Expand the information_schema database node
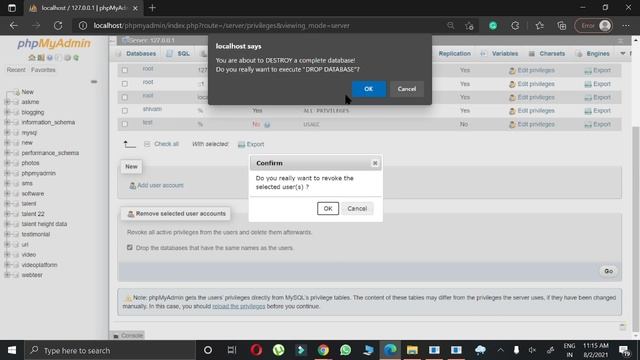Screen dimensions: 640x360 click(x=7, y=122)
